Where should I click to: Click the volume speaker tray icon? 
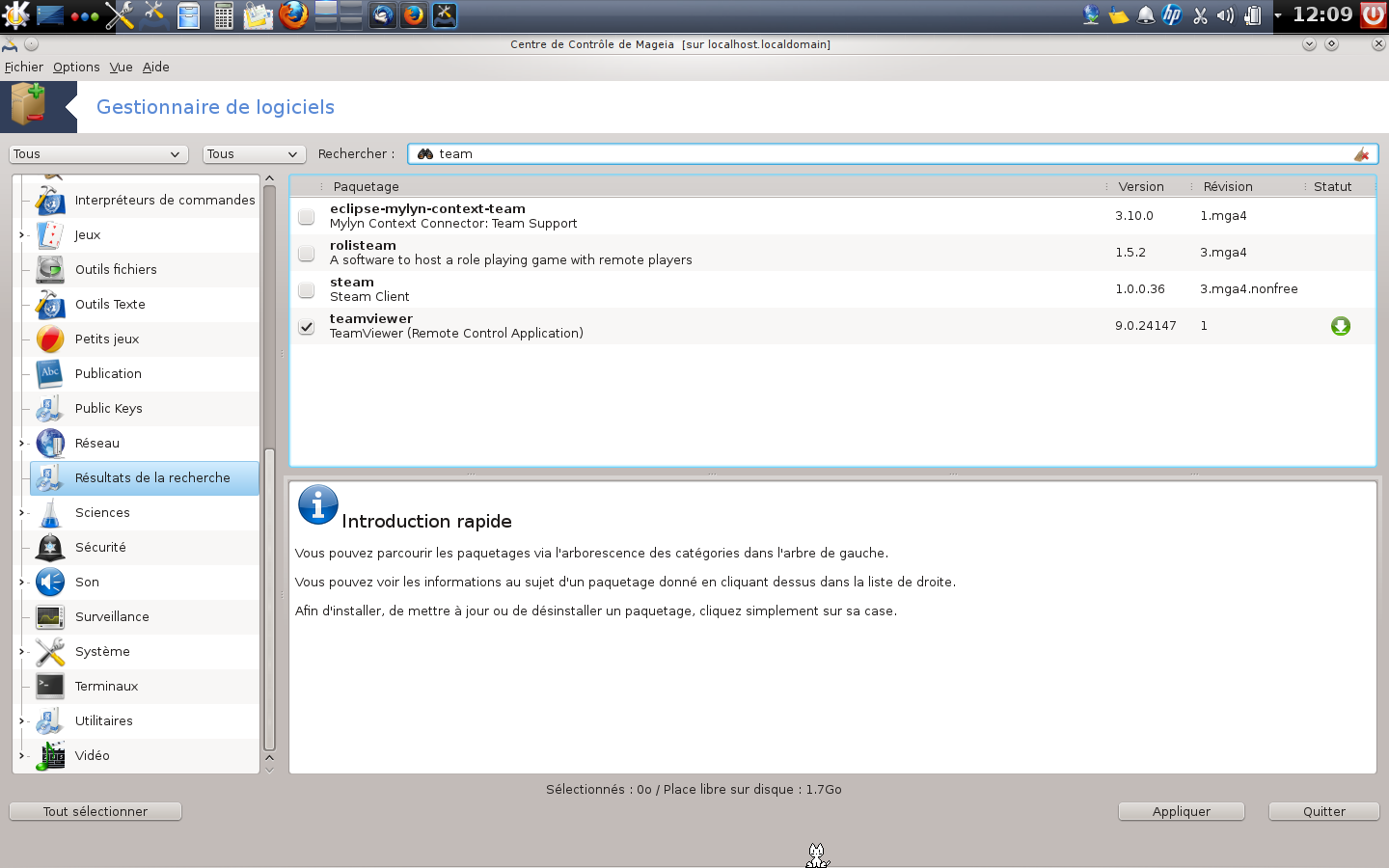point(1226,15)
